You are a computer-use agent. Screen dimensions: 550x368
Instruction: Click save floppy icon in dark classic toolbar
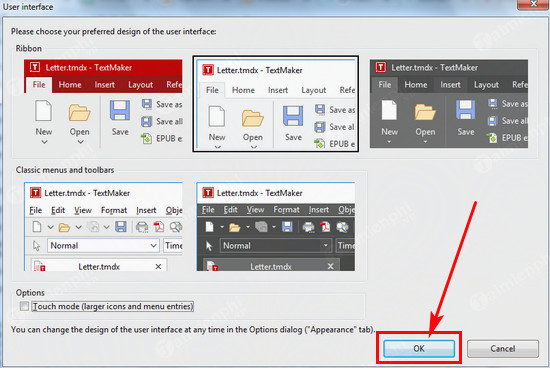click(287, 227)
